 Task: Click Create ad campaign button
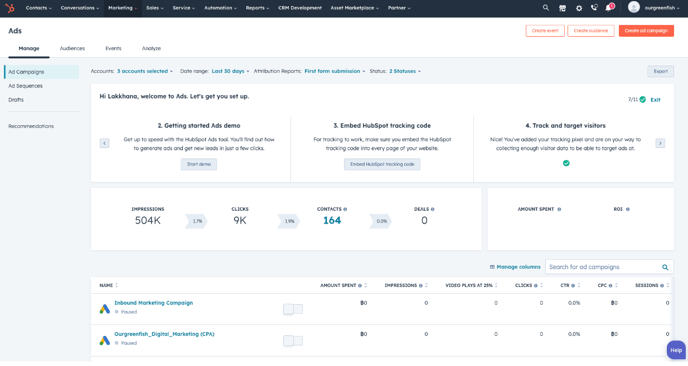pyautogui.click(x=646, y=31)
